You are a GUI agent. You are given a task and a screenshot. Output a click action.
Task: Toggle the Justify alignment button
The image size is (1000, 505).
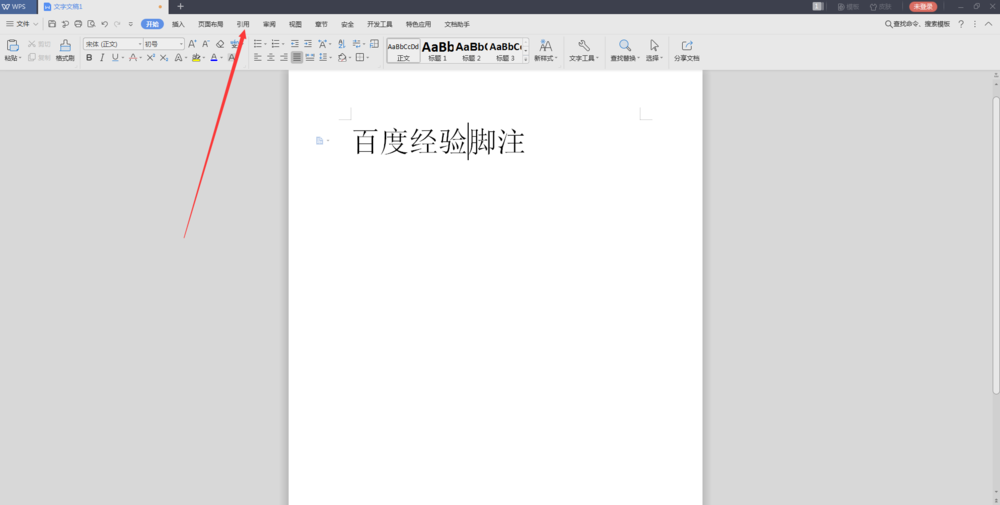coord(297,57)
